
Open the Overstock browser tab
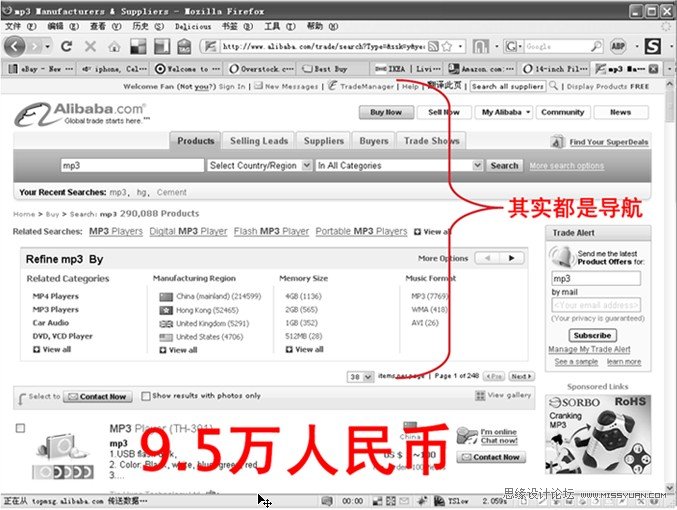coord(261,69)
